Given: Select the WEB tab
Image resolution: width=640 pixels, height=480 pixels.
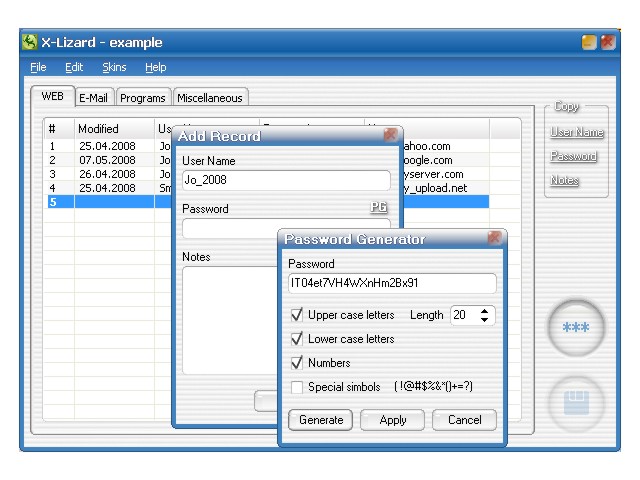Looking at the screenshot, I should [x=53, y=96].
